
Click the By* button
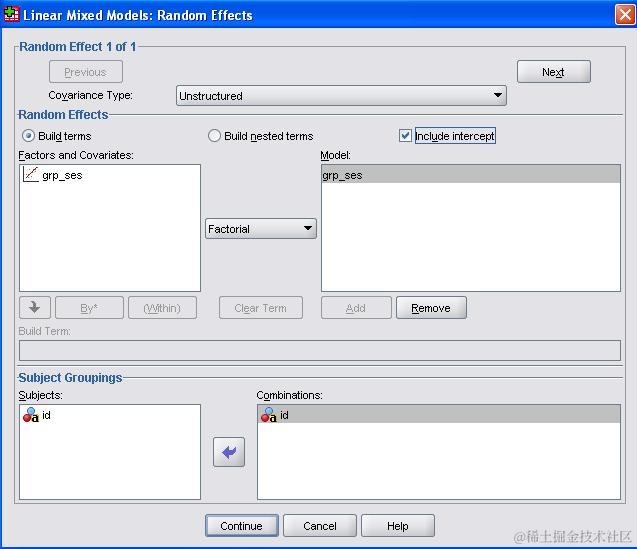click(89, 308)
